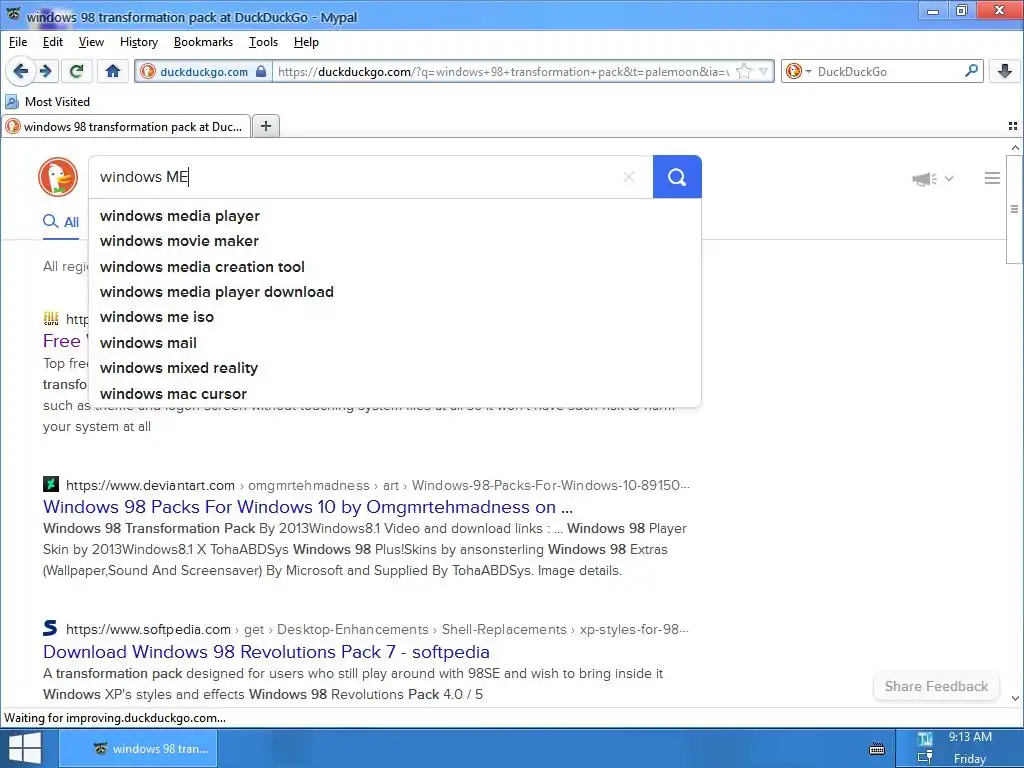Open the File menu
Viewport: 1024px width, 768px height.
(18, 42)
